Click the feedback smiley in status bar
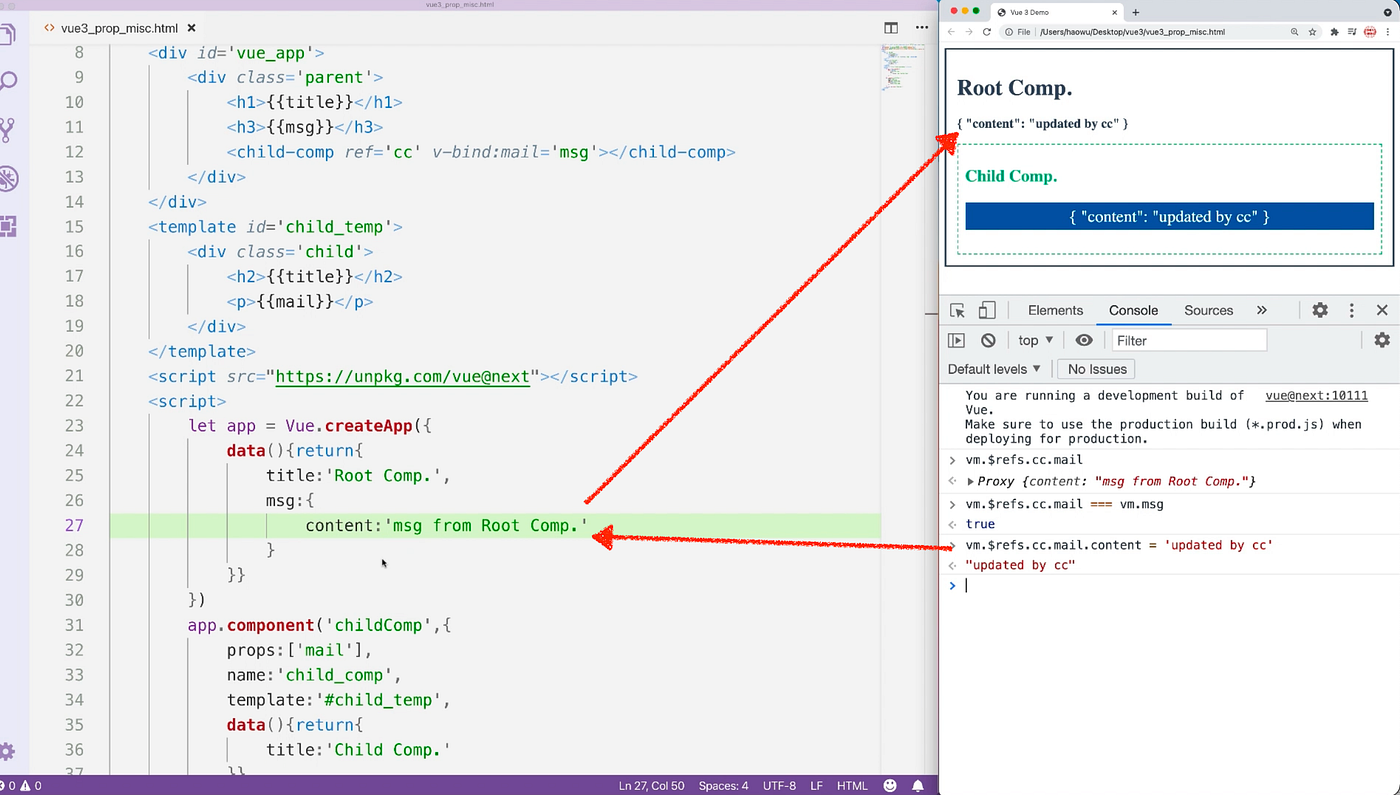 click(x=890, y=786)
